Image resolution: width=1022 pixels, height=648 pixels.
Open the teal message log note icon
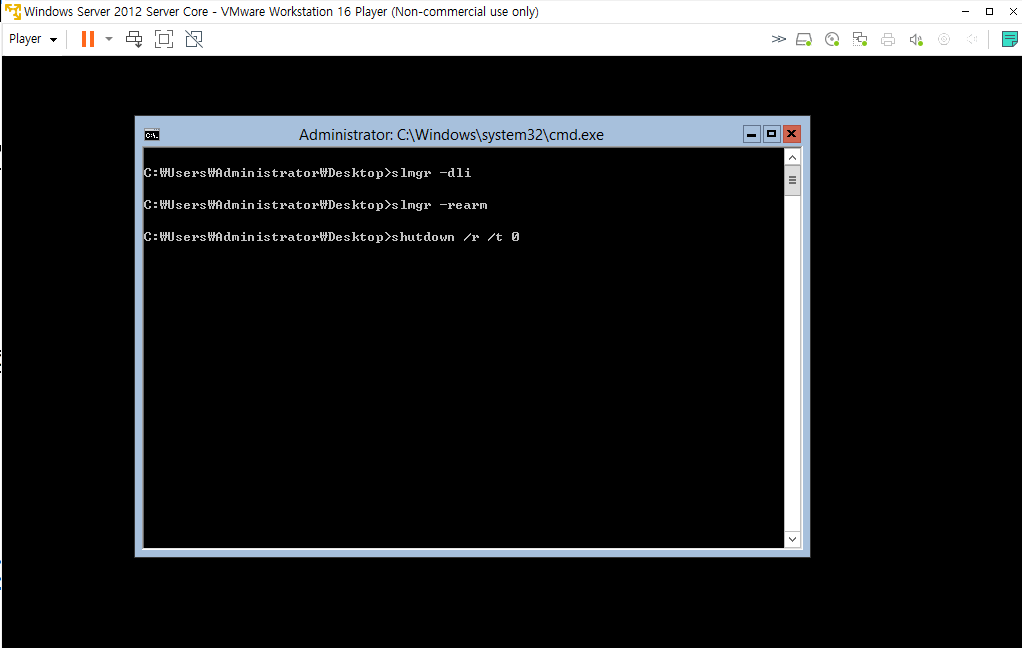pos(1010,39)
